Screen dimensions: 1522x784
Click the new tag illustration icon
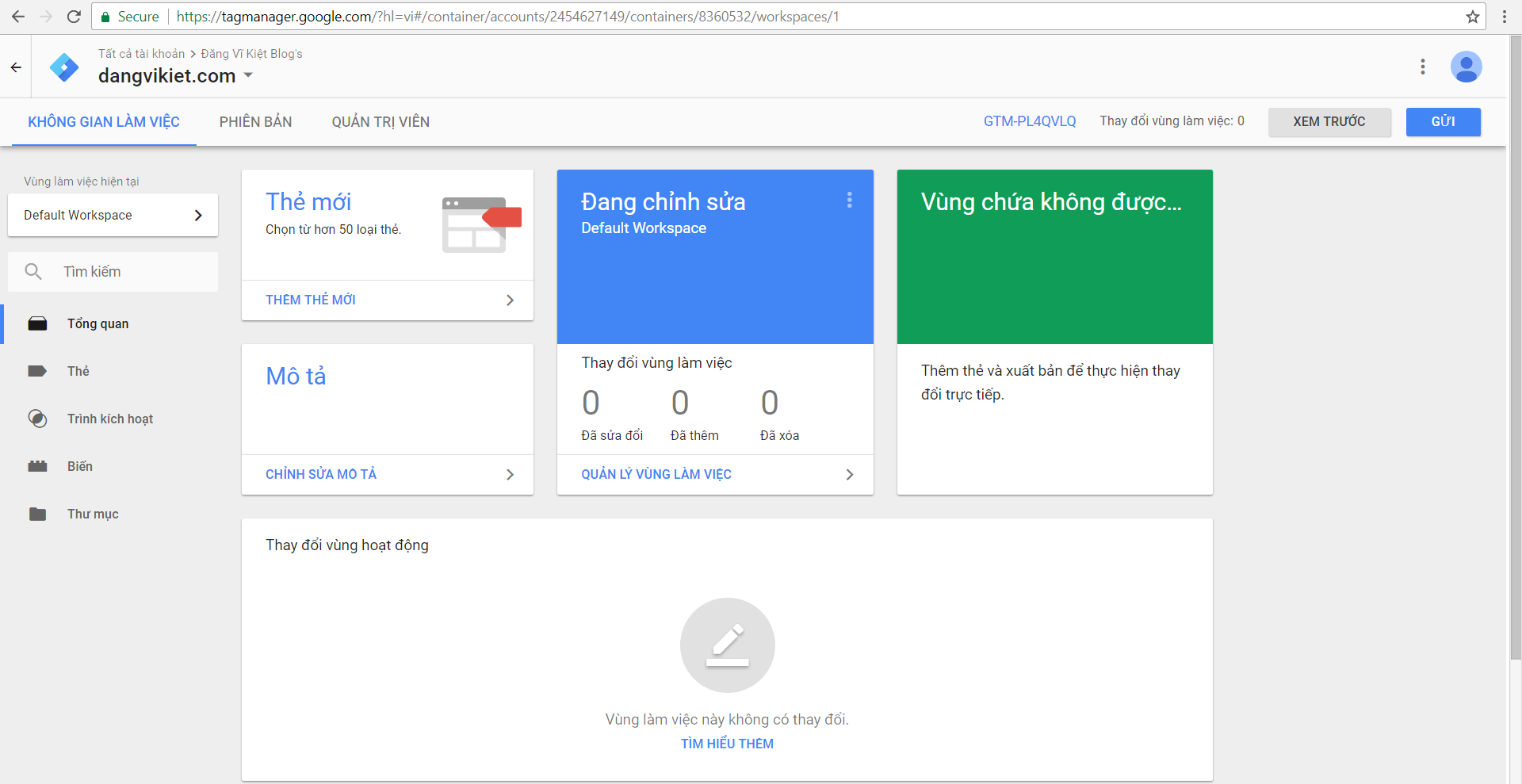[x=481, y=225]
